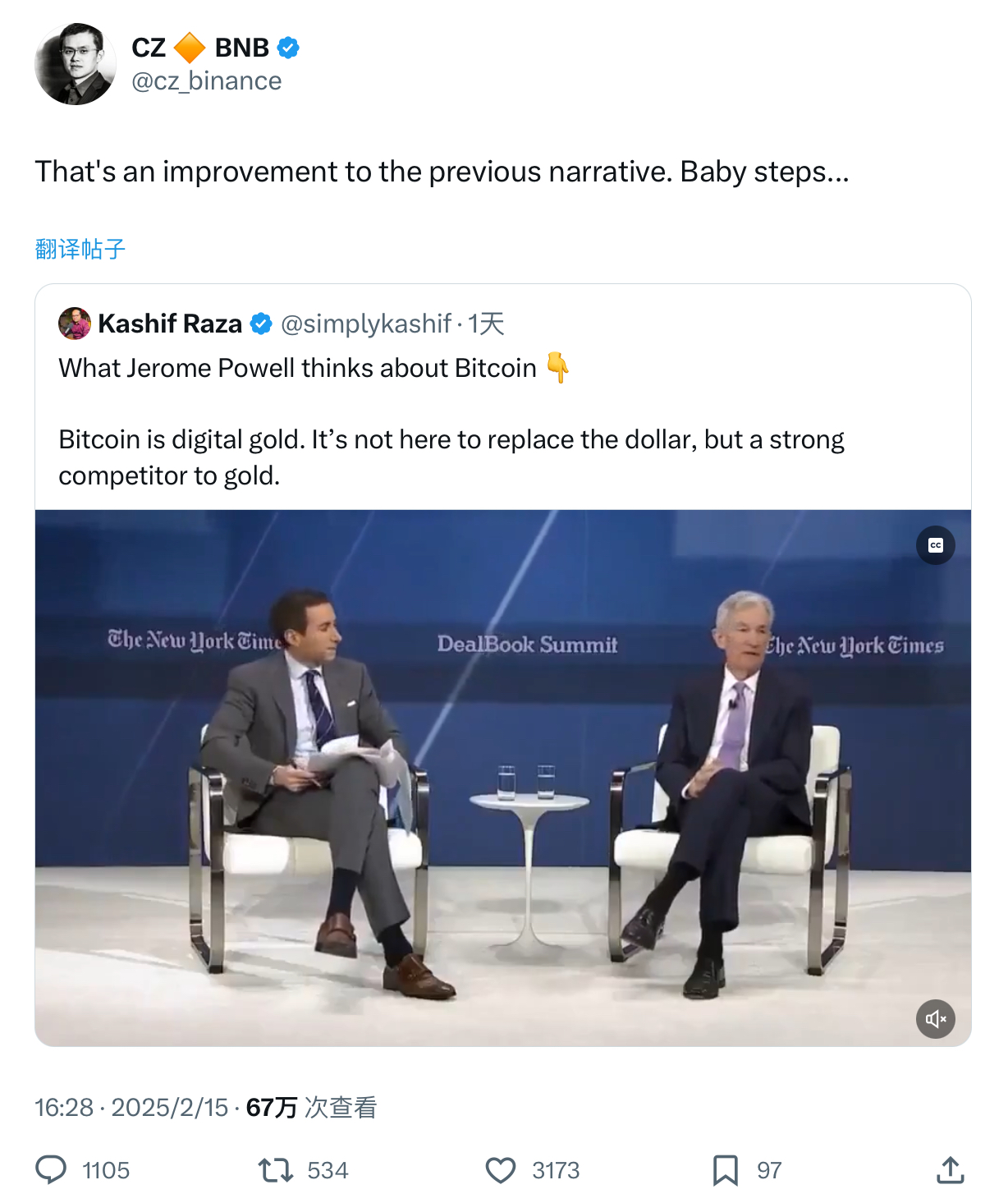Toggle closed captions on the video

[x=935, y=545]
